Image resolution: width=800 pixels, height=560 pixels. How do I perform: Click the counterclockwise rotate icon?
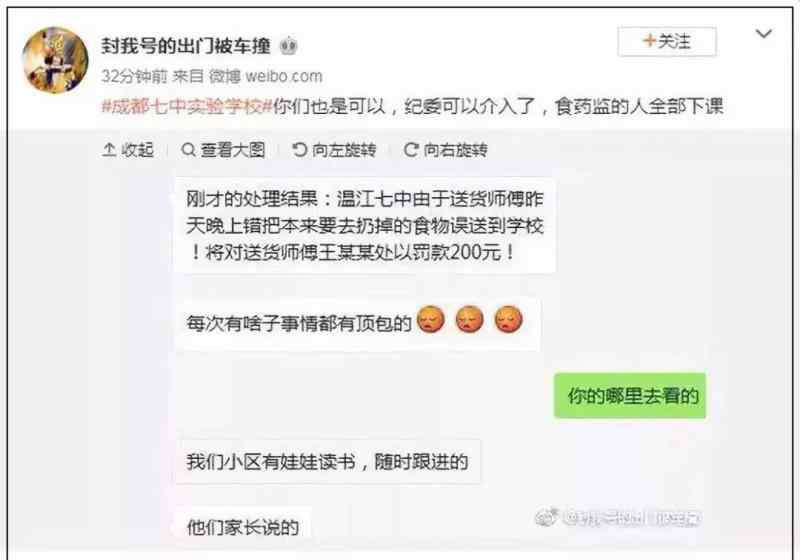click(299, 150)
